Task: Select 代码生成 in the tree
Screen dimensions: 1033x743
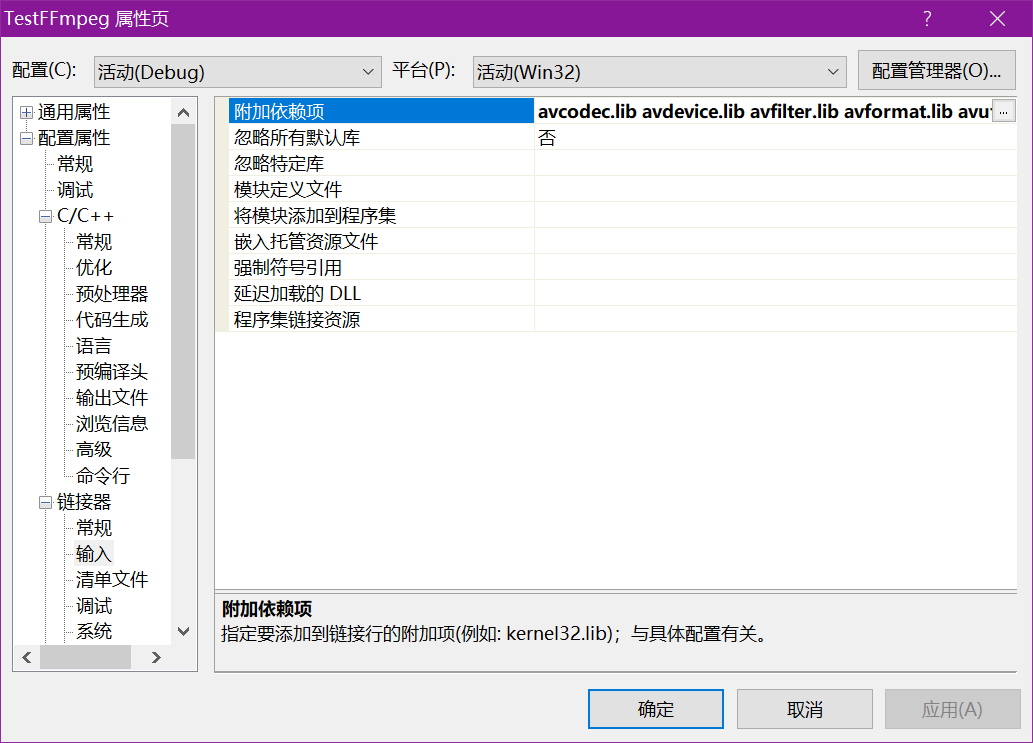Action: [112, 320]
